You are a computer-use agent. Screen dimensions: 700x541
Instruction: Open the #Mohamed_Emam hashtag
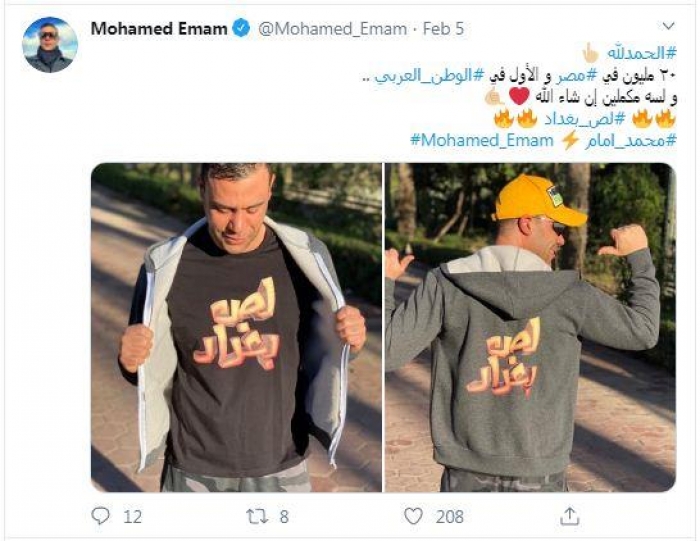482,141
